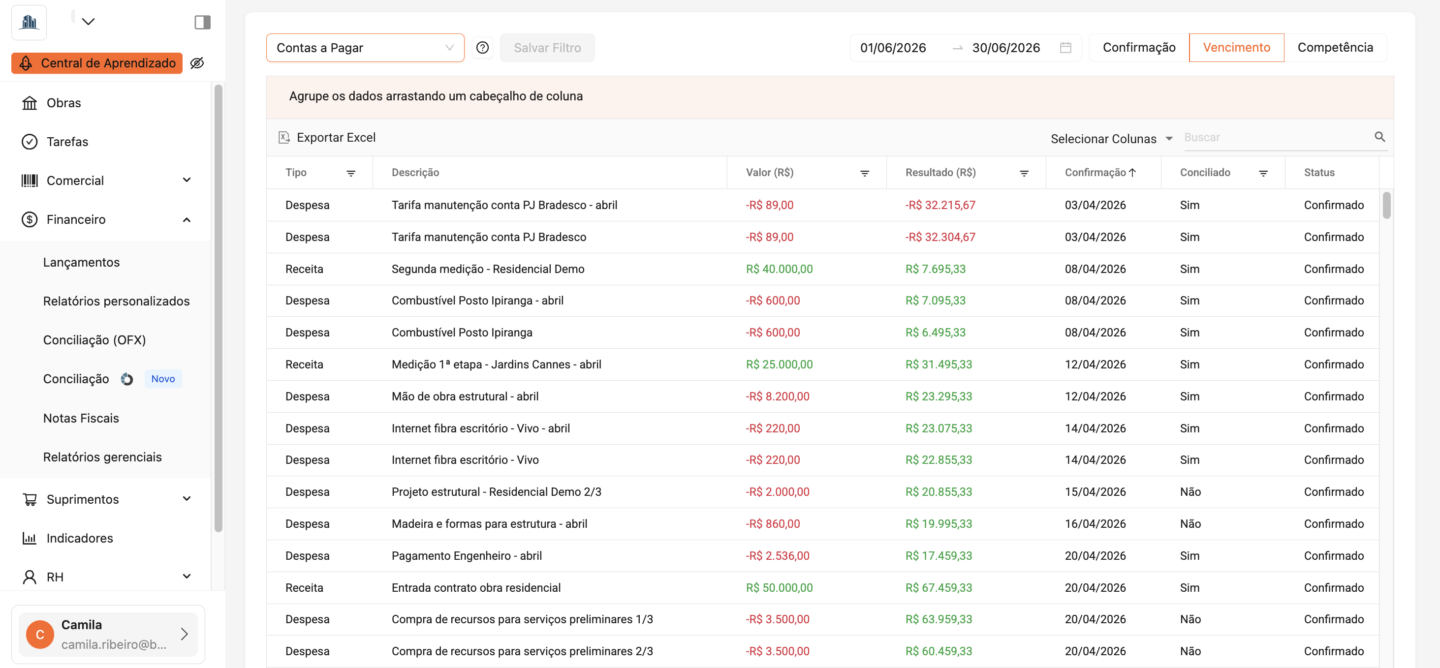Click the Comercial barcode icon
The width and height of the screenshot is (1440, 668).
click(x=29, y=181)
